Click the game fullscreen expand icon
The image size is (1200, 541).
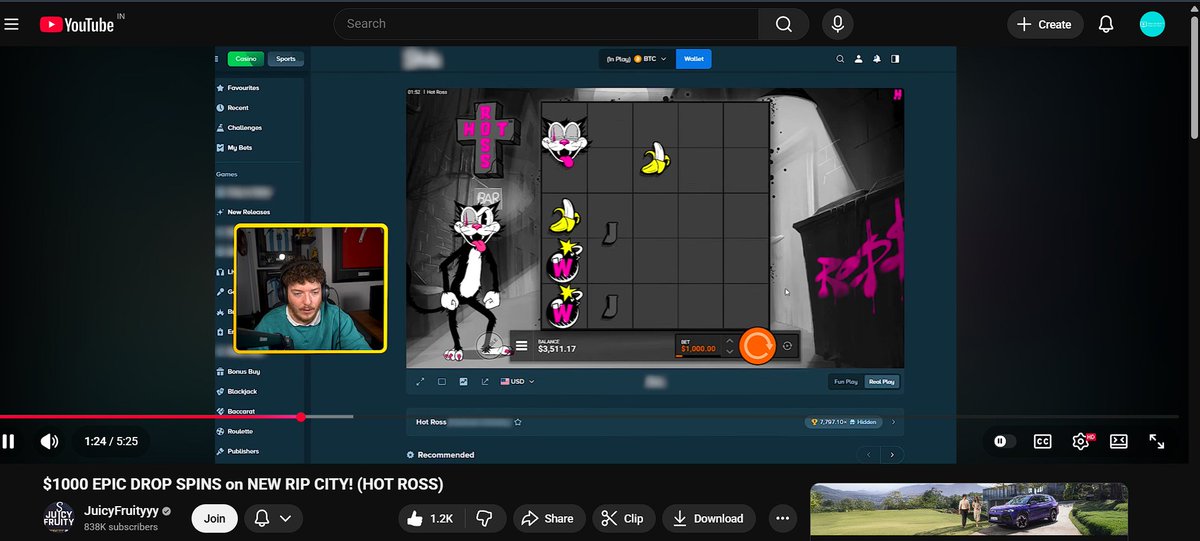419,381
